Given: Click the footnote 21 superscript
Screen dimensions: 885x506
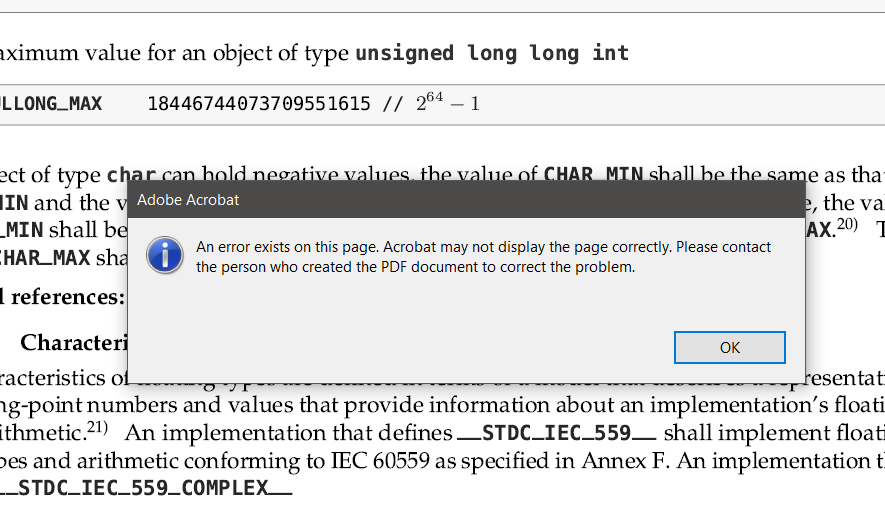Looking at the screenshot, I should [97, 428].
